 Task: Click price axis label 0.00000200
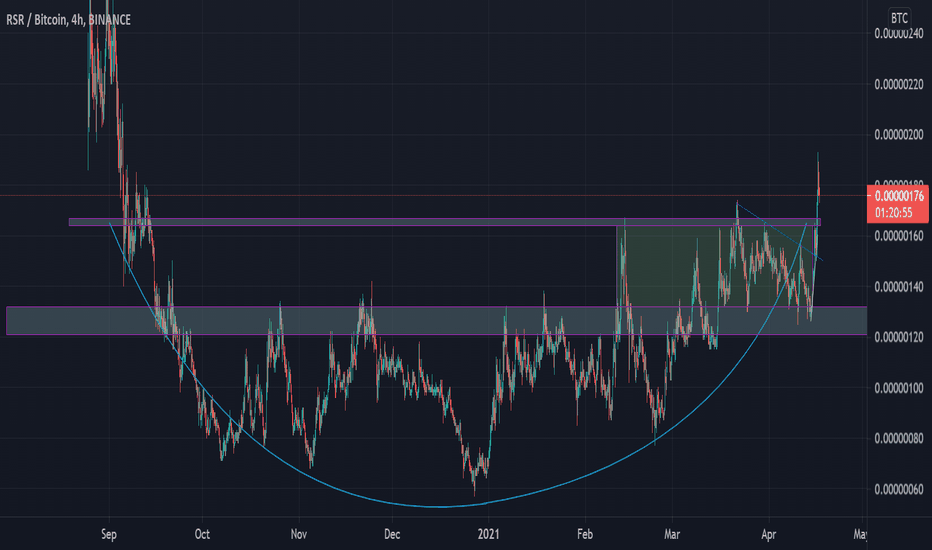tap(899, 135)
